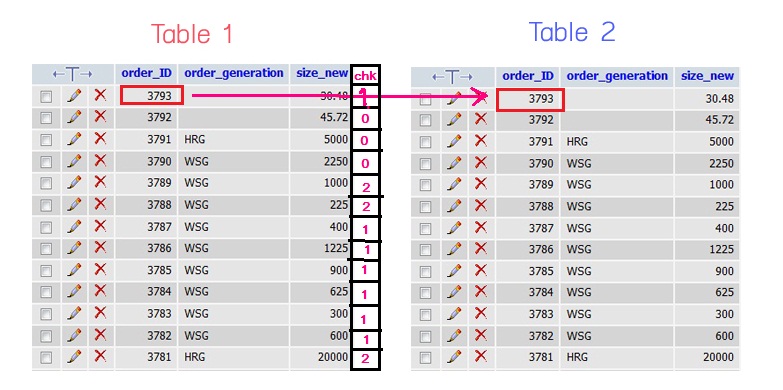The width and height of the screenshot is (783, 390).
Task: Edit row 3789 in Table 1 with pencil icon
Action: [x=74, y=183]
